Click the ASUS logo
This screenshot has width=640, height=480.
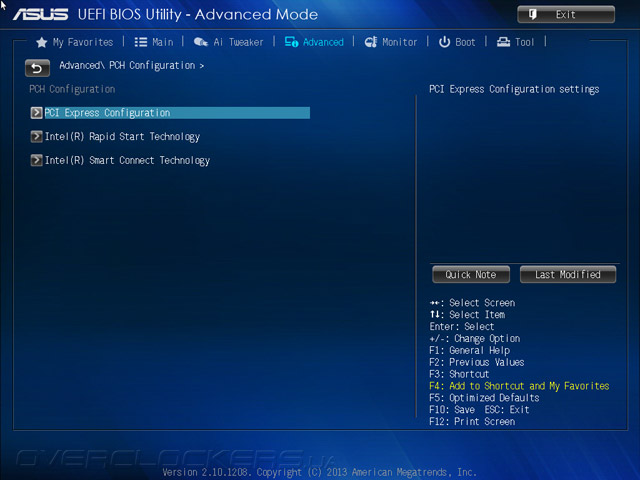click(x=40, y=15)
